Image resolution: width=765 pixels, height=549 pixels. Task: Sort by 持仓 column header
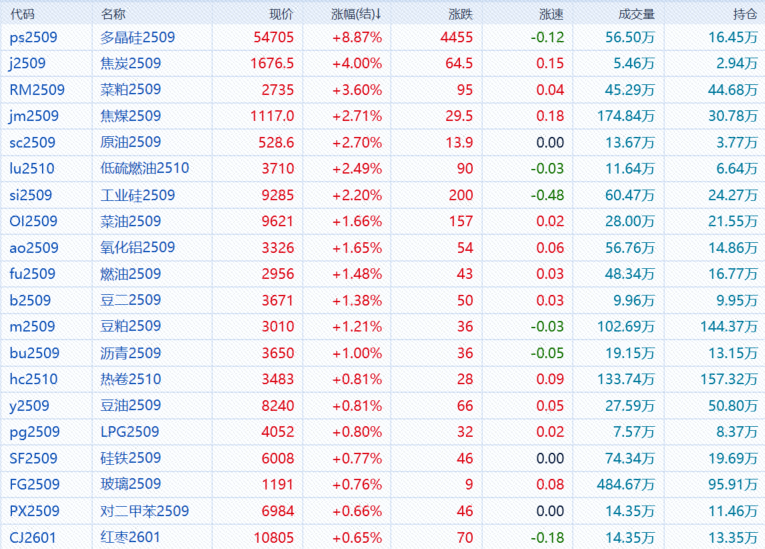[743, 15]
